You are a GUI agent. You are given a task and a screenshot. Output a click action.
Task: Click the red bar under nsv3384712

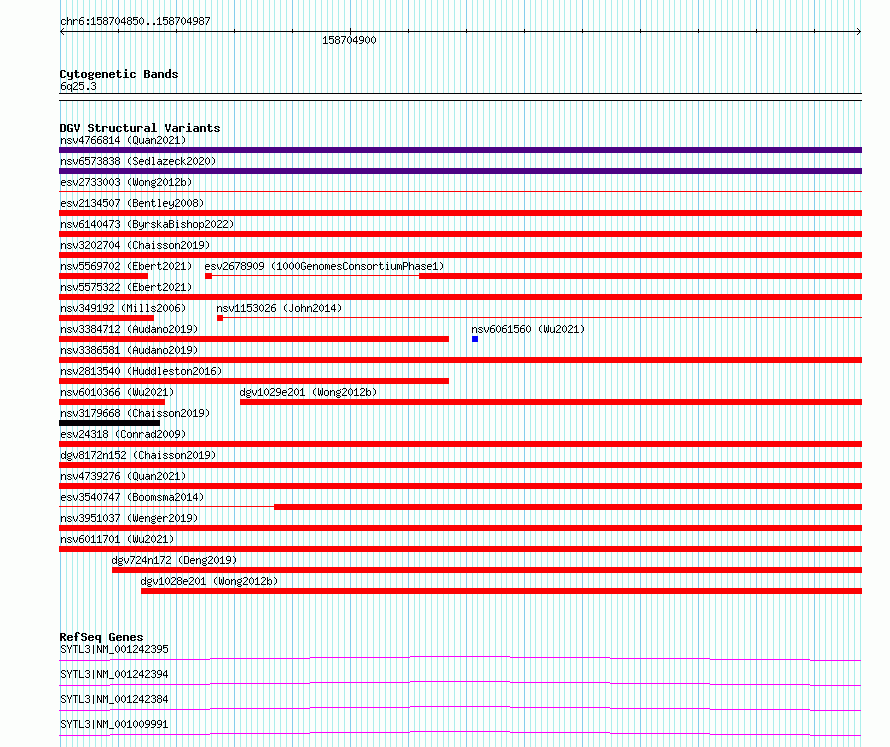[x=254, y=339]
